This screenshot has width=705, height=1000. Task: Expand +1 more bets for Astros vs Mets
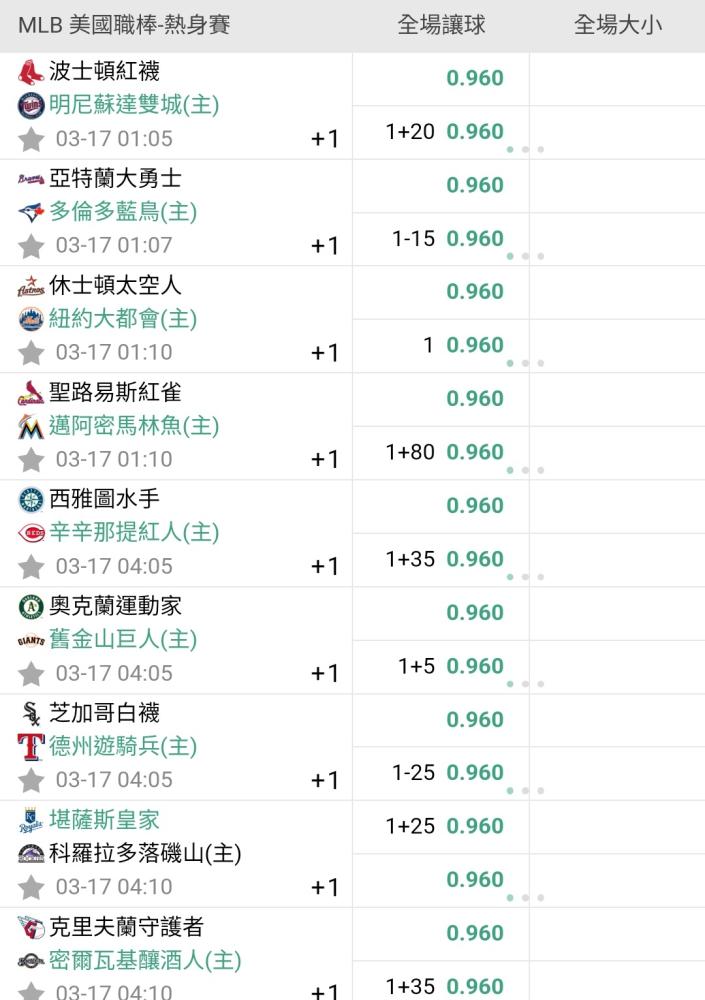[325, 353]
